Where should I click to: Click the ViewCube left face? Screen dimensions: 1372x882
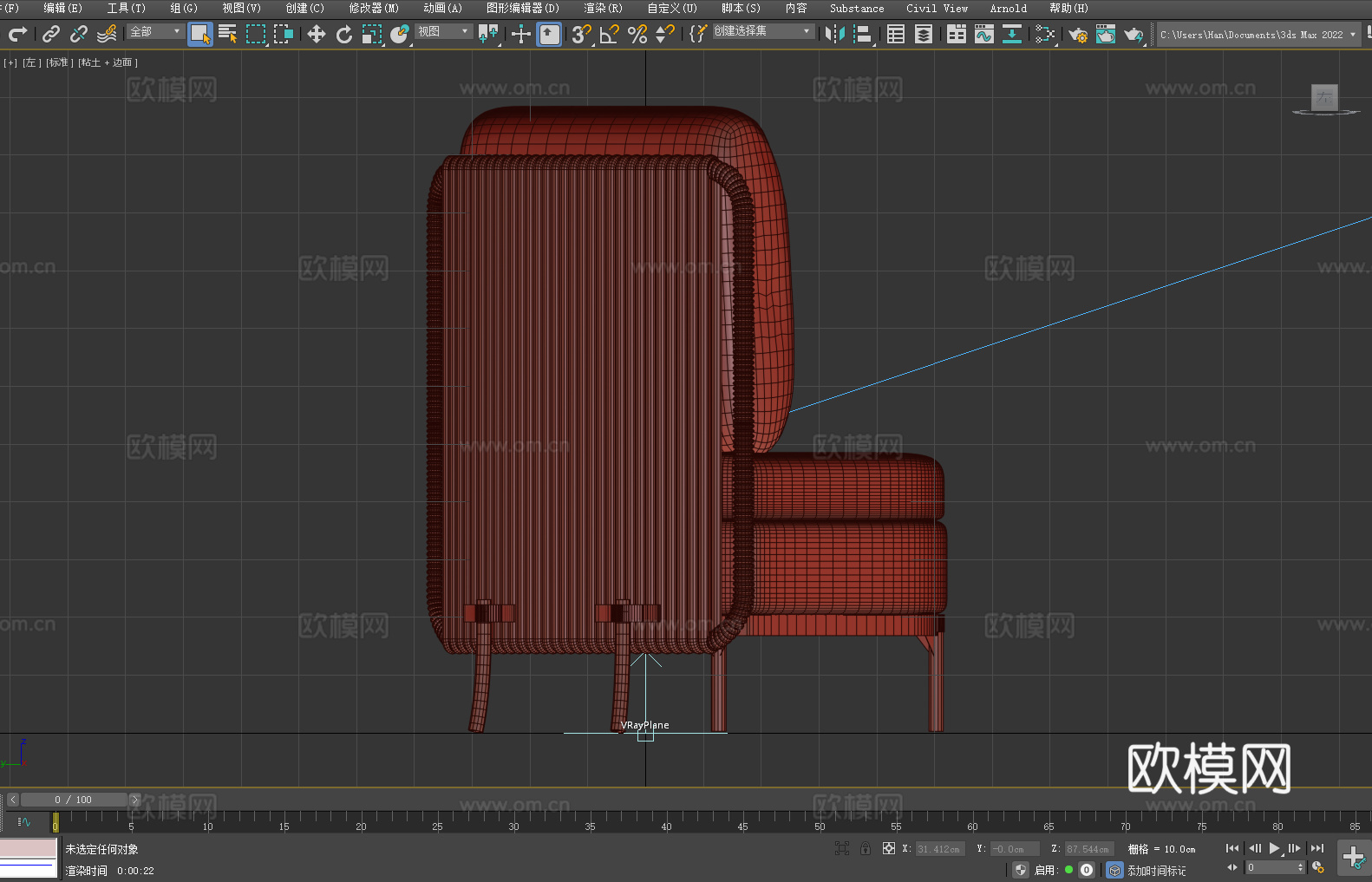1324,97
